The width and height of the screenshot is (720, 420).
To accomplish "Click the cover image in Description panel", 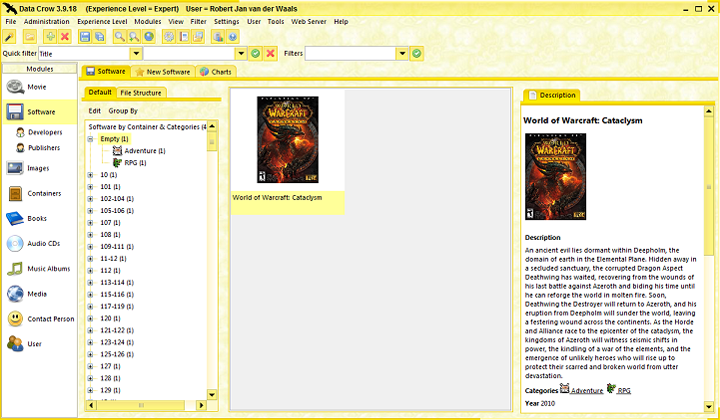I will (555, 177).
